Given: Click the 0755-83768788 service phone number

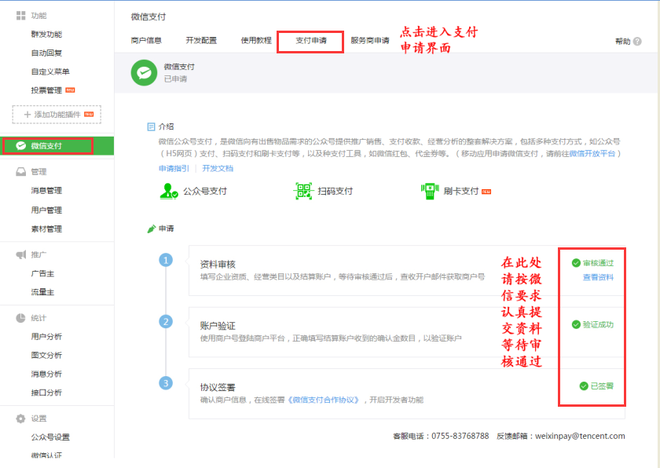Looking at the screenshot, I should [x=460, y=436].
